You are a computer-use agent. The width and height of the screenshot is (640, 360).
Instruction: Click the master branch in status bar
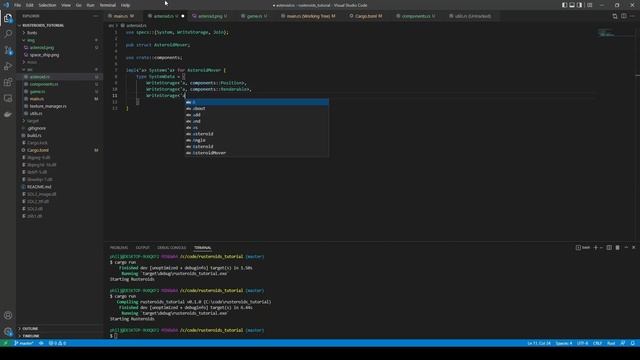[24, 343]
